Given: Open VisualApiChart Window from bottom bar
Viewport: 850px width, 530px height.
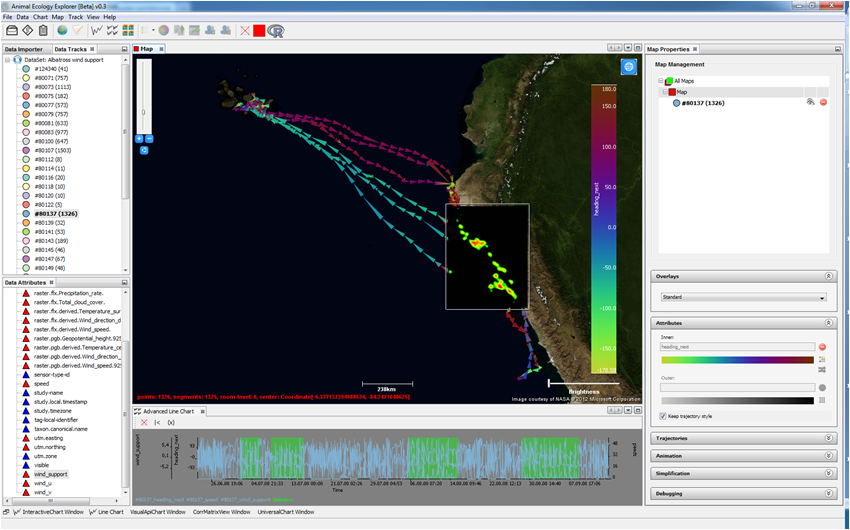Looking at the screenshot, I should [x=158, y=512].
